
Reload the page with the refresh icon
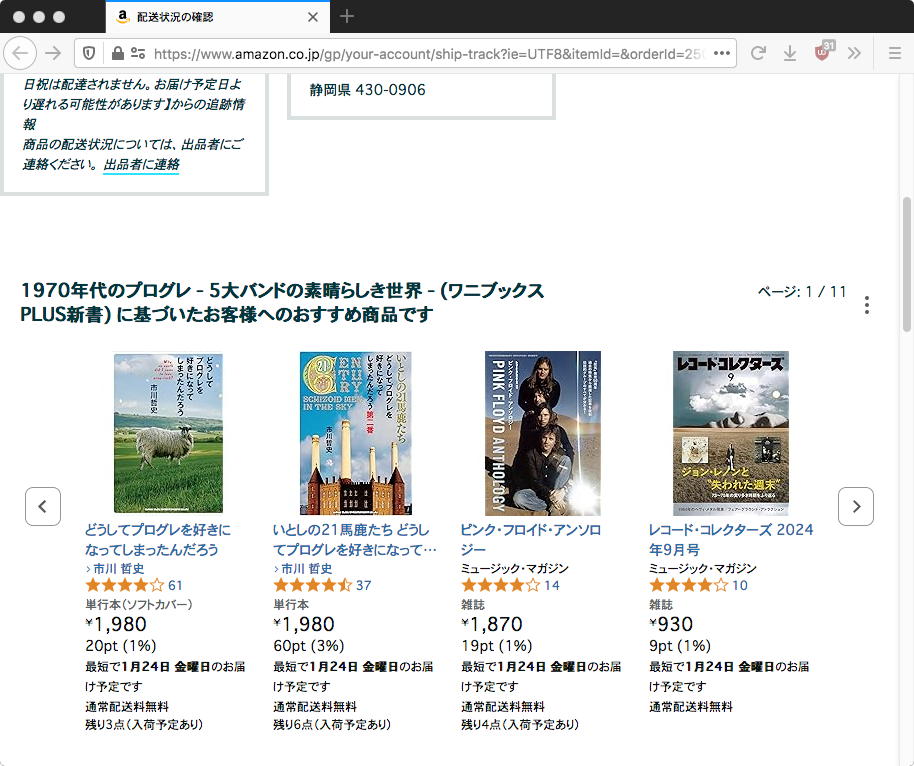758,54
